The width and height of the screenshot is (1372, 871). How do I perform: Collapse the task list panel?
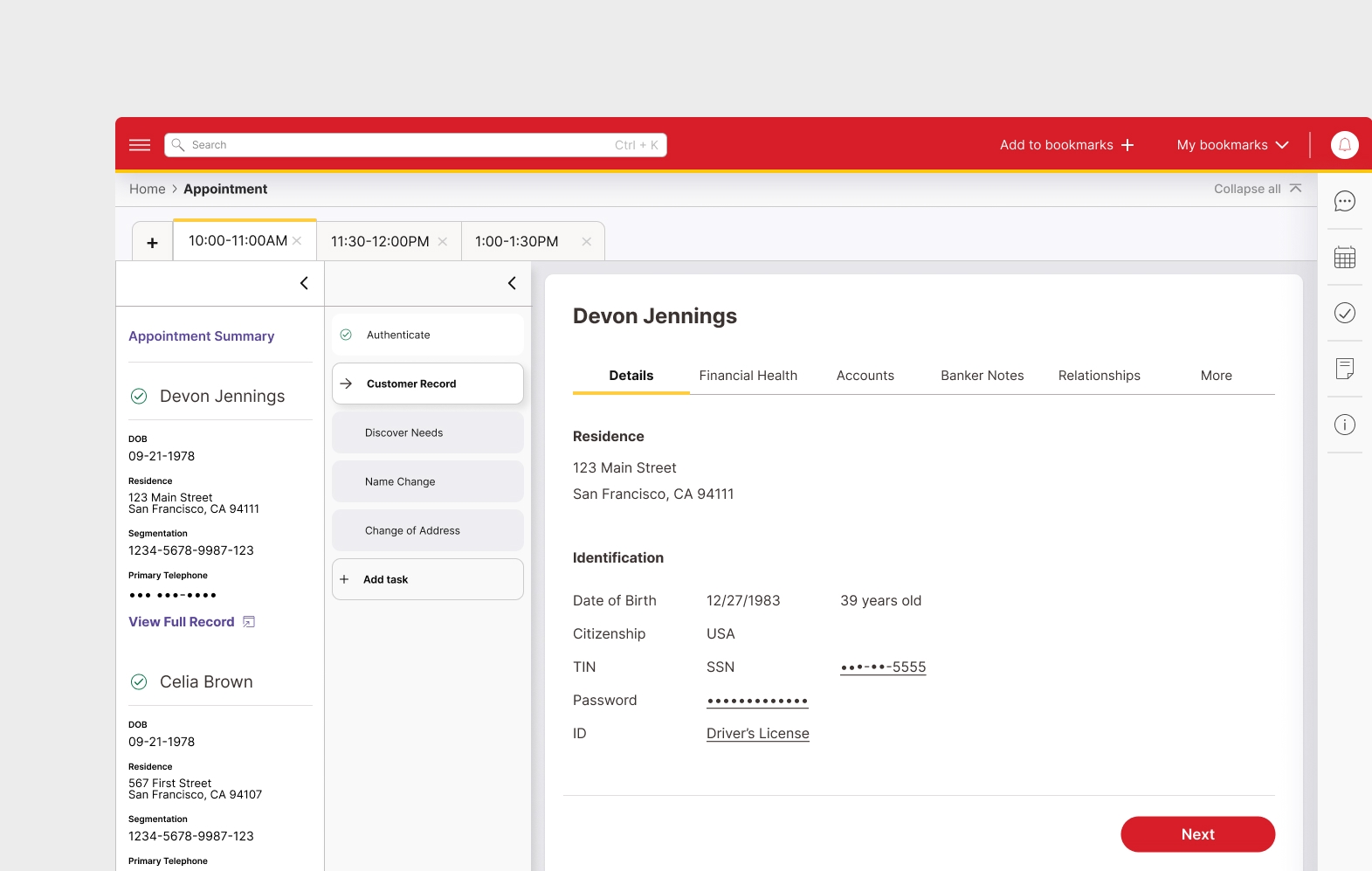(512, 283)
